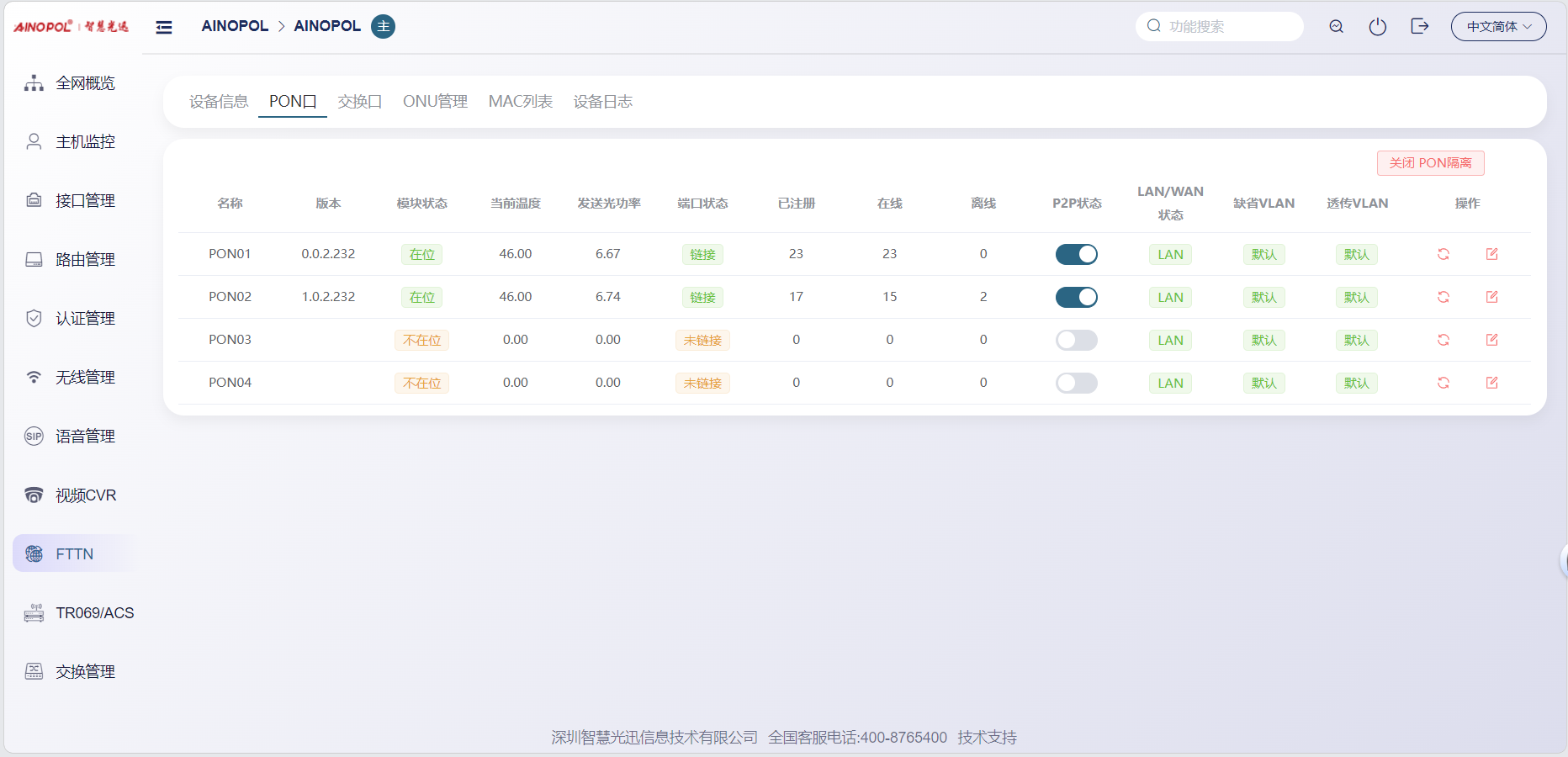Image resolution: width=1568 pixels, height=757 pixels.
Task: Expand the 接口管理 sidebar menu
Action: 85,201
